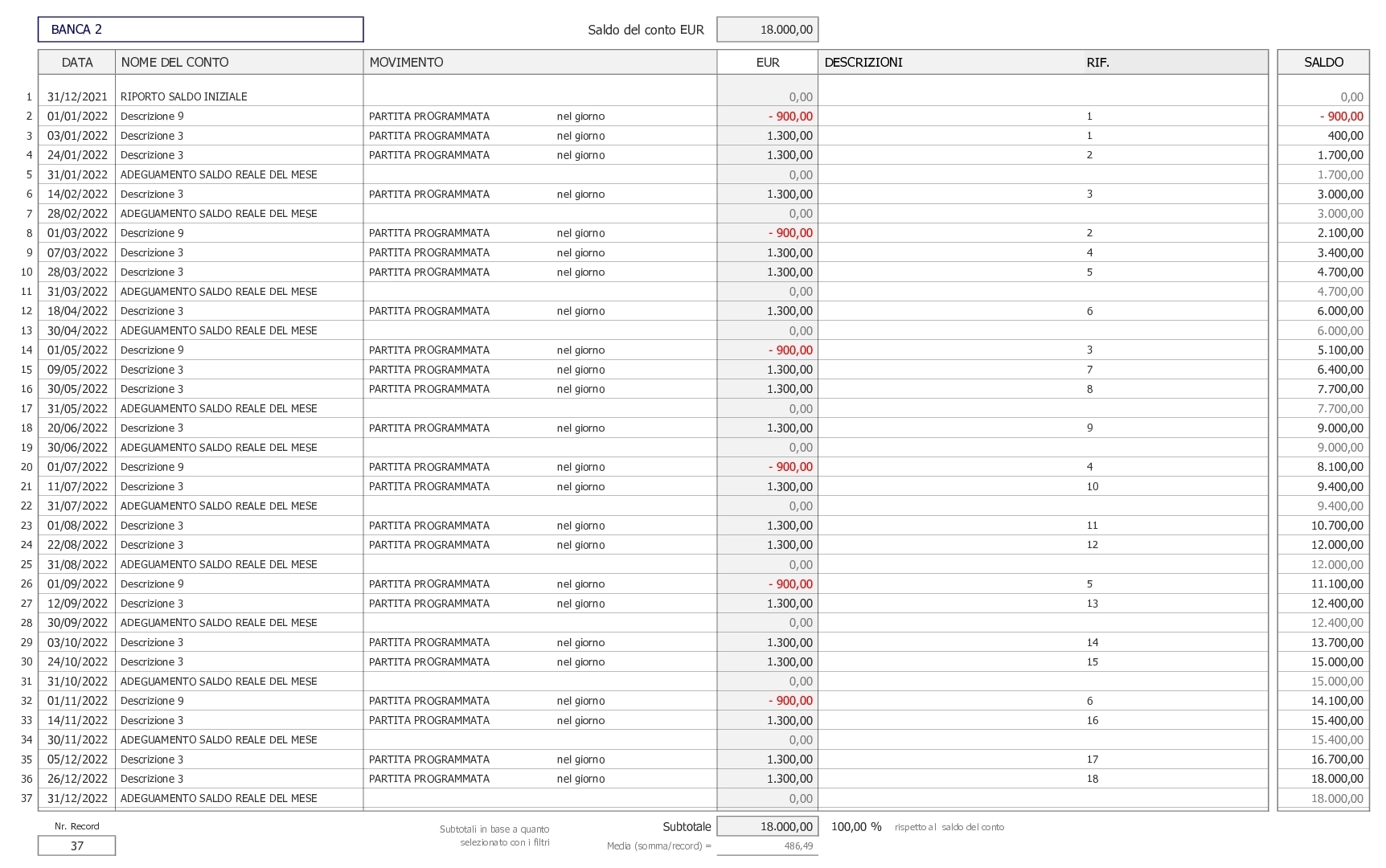Click the DESCRIZIONI column header
The image size is (1386, 868).
point(863,62)
